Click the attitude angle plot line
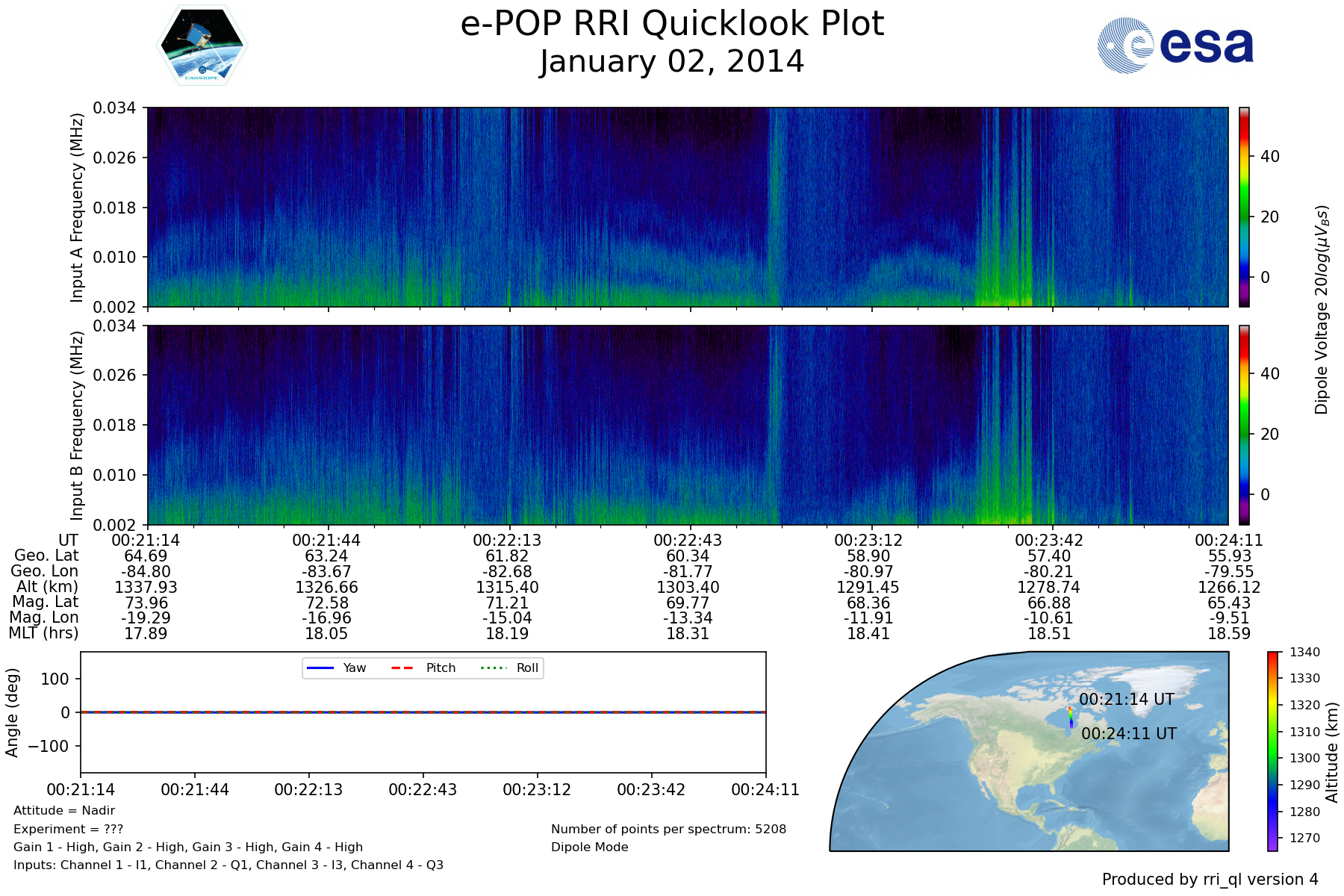Screen dimensions: 1344x896 click(x=423, y=712)
